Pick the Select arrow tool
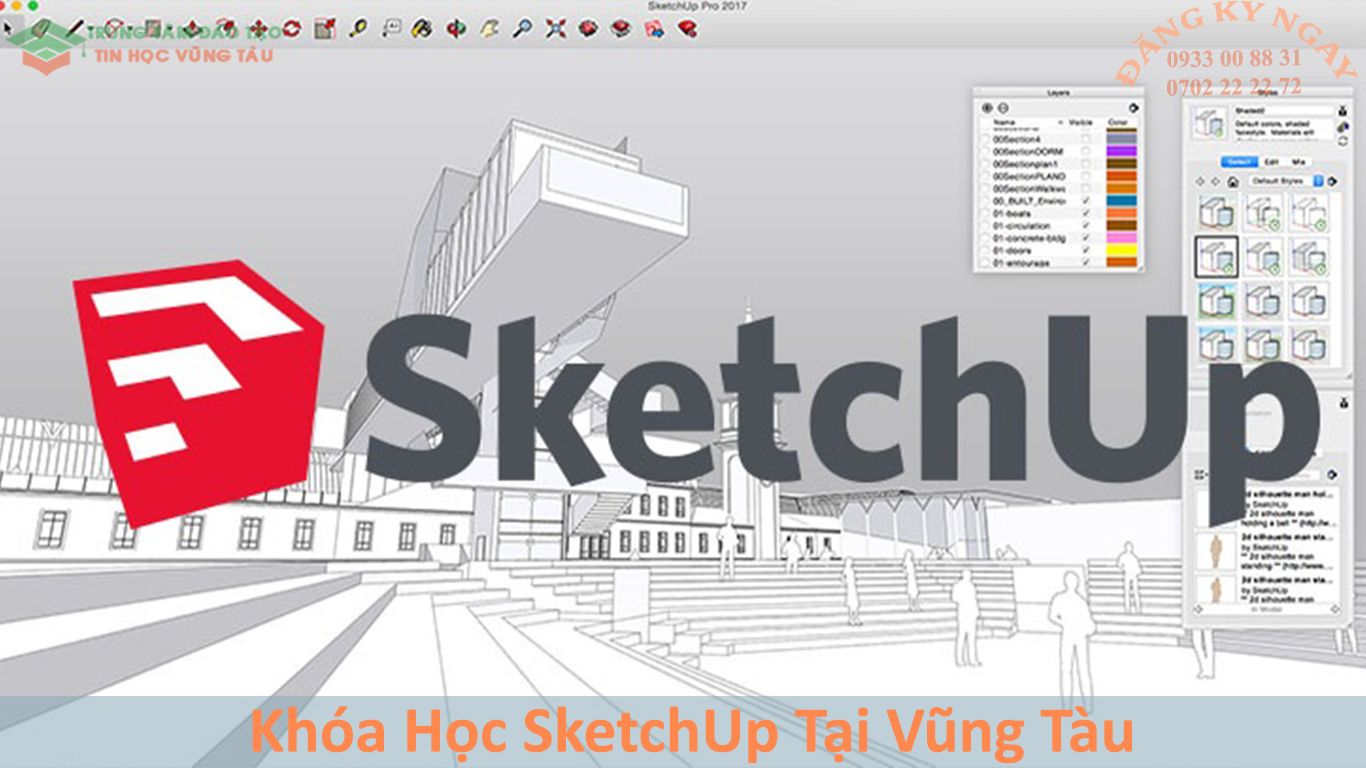 tap(8, 28)
